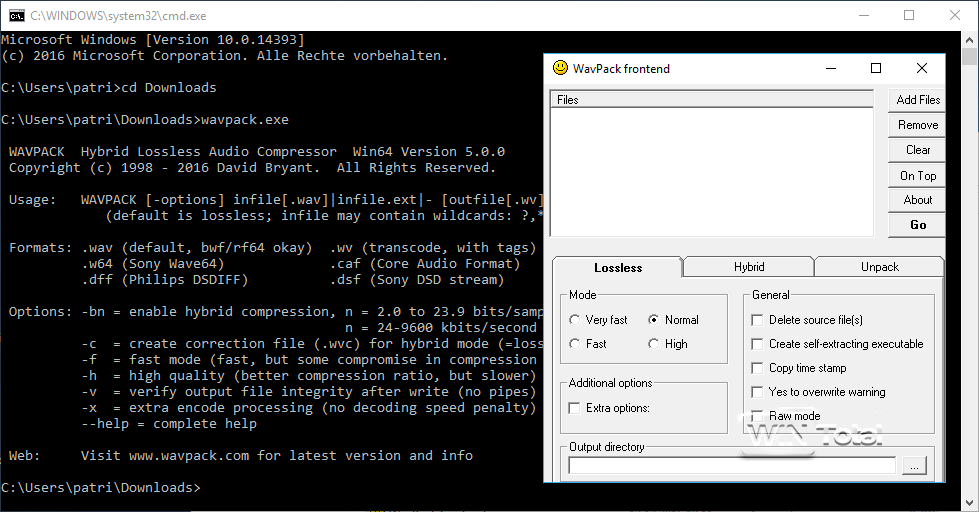Image resolution: width=979 pixels, height=512 pixels.
Task: Tick the Extra options checkbox
Action: (575, 408)
